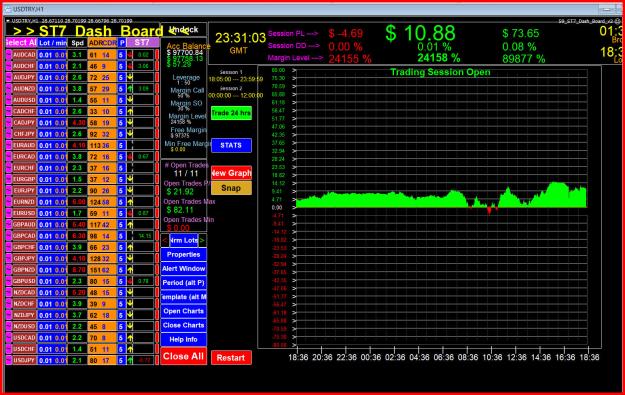Viewport: 625px width, 395px height.
Task: Open the chart dropdown triangle beside USDTRY,H1
Action: tap(8, 21)
